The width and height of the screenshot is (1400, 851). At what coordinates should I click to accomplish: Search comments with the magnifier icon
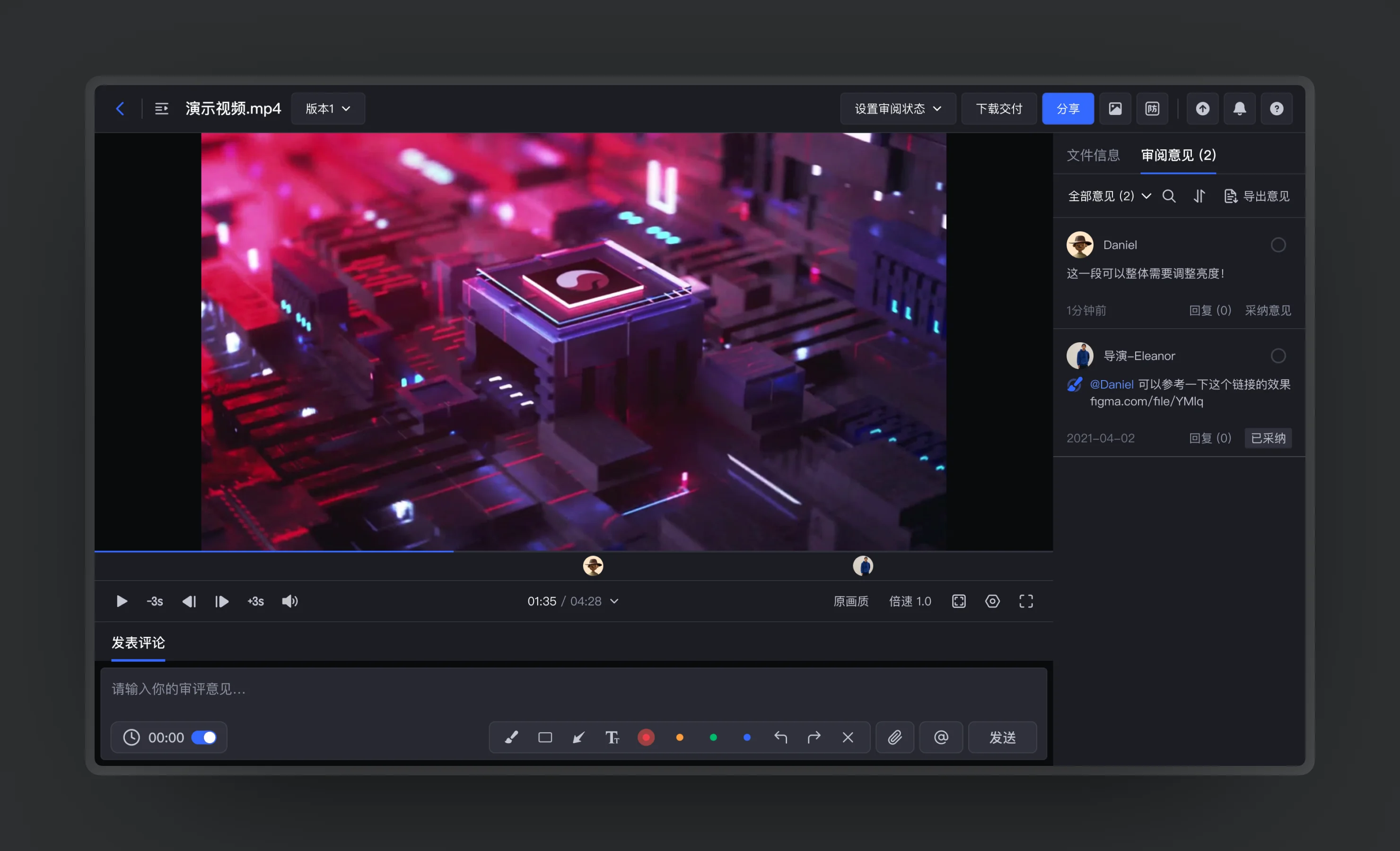(x=1169, y=196)
